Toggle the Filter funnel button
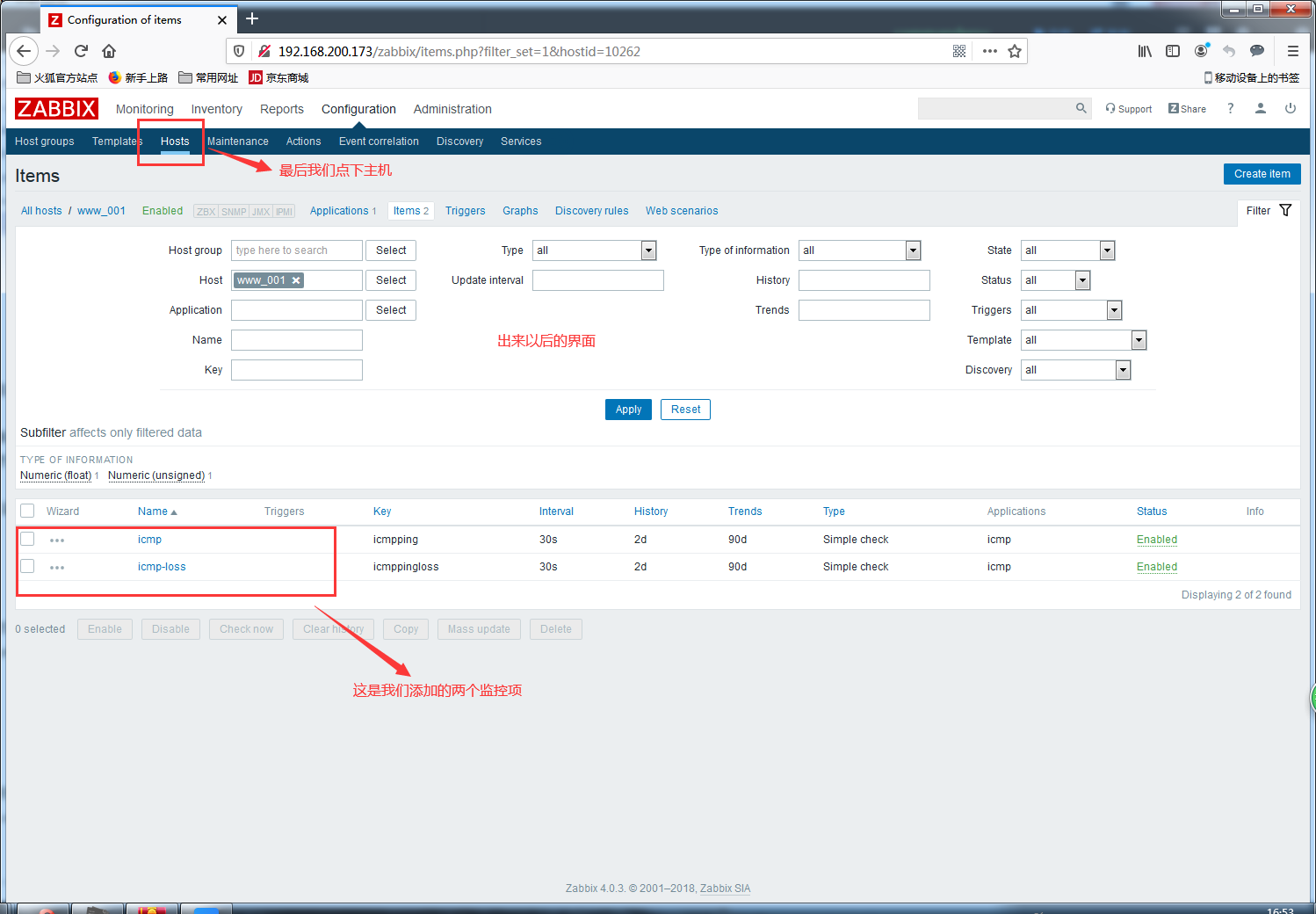 (1269, 211)
